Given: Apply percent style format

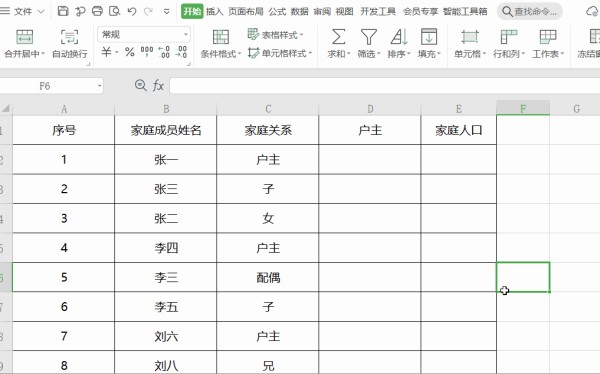Looking at the screenshot, I should (x=130, y=52).
